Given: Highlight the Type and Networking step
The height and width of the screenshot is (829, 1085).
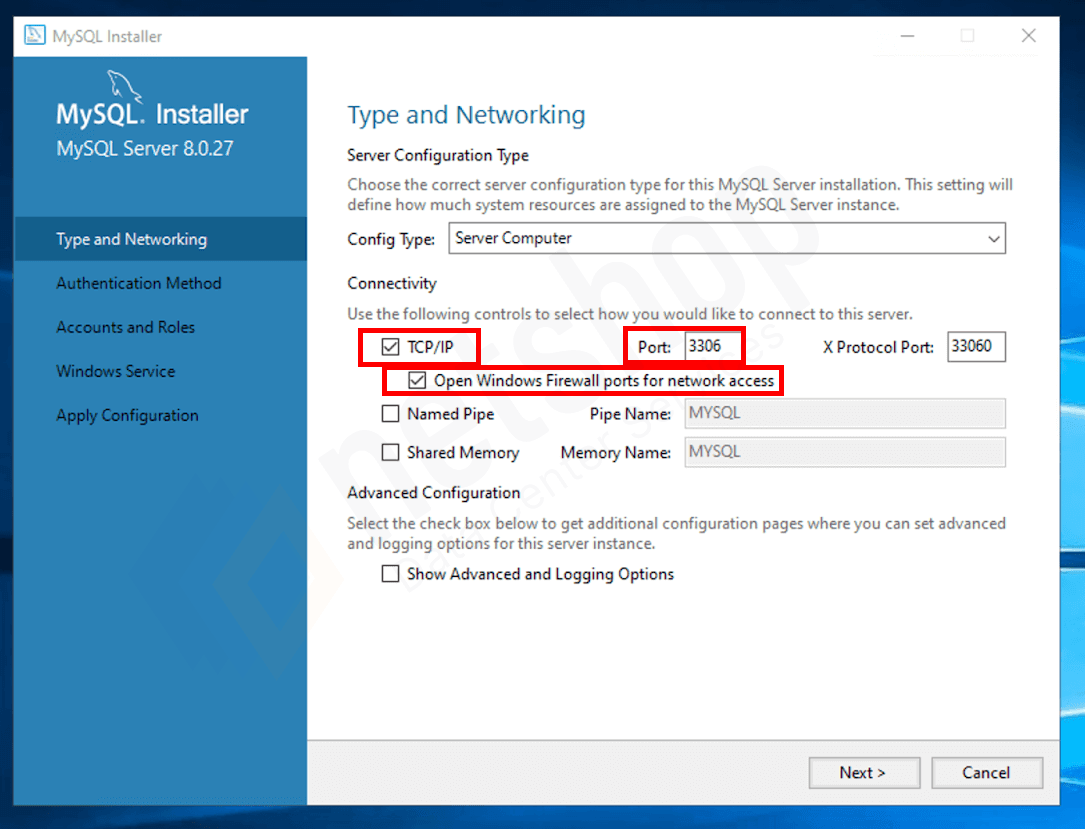Looking at the screenshot, I should 131,239.
